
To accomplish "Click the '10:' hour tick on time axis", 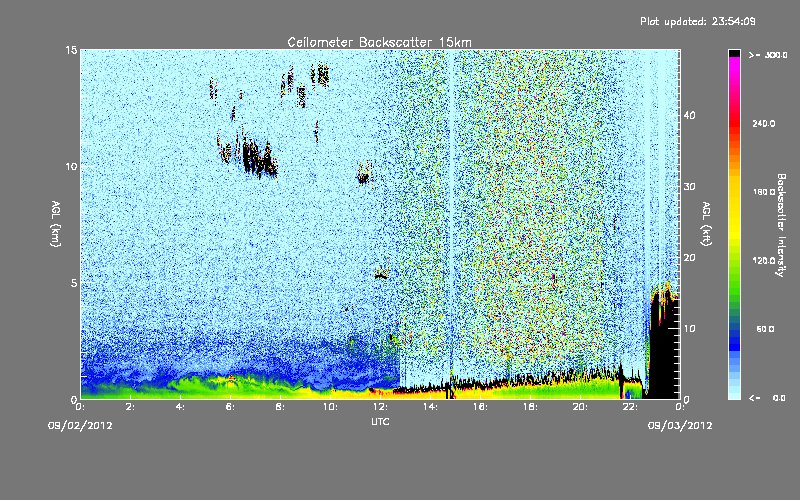I will pos(330,407).
